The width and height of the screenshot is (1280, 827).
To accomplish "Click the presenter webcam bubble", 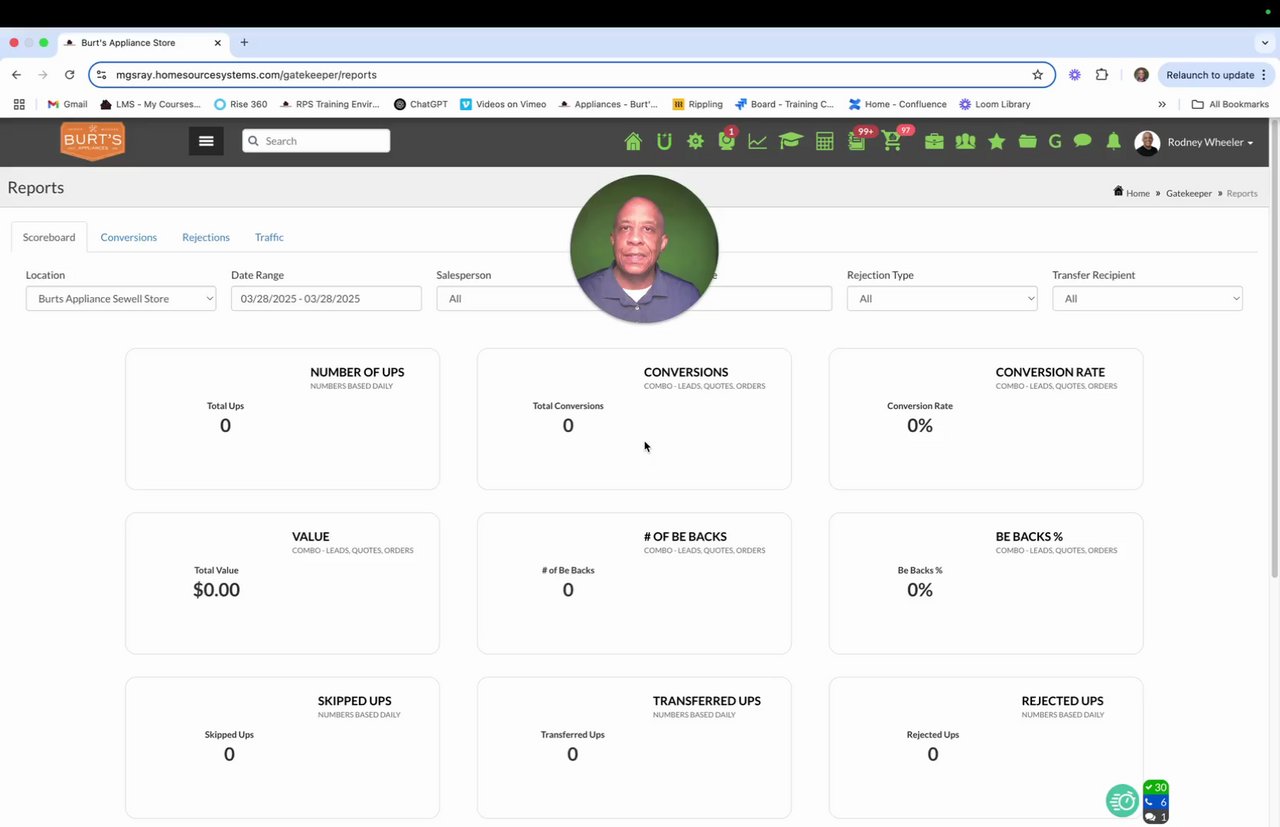I will (x=644, y=249).
